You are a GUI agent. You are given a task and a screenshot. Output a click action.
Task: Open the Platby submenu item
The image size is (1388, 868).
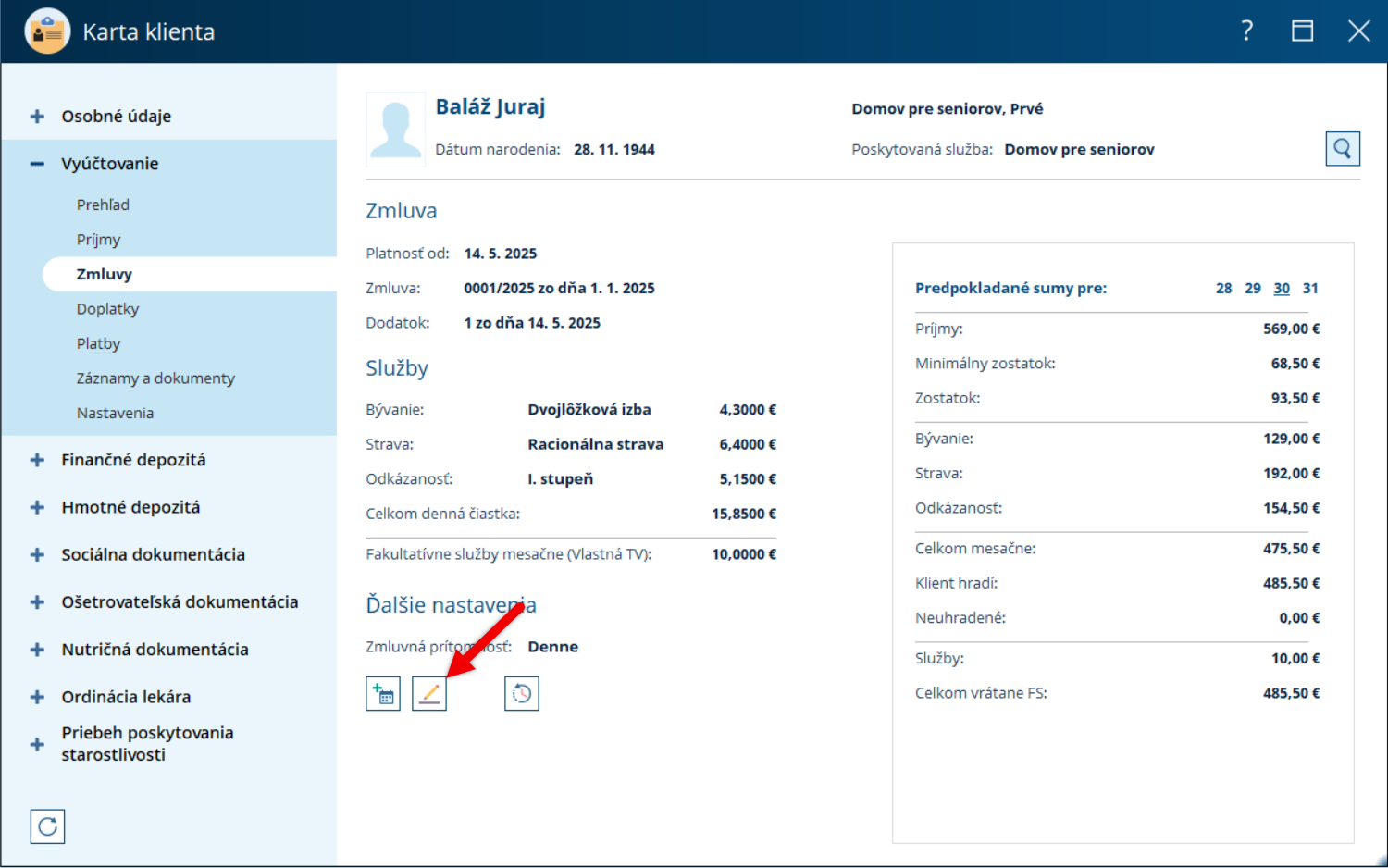[x=98, y=343]
